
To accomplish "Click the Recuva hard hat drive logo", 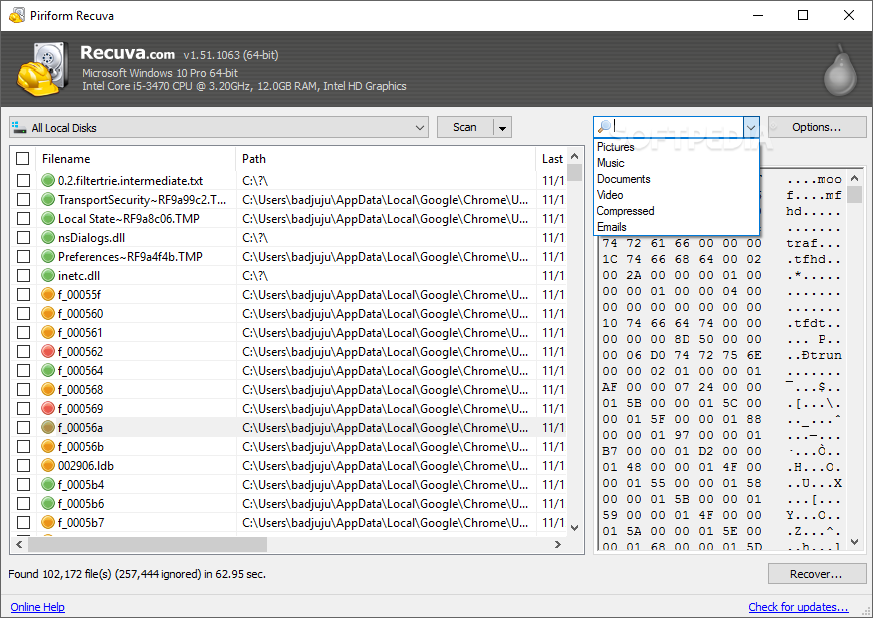I will (43, 69).
